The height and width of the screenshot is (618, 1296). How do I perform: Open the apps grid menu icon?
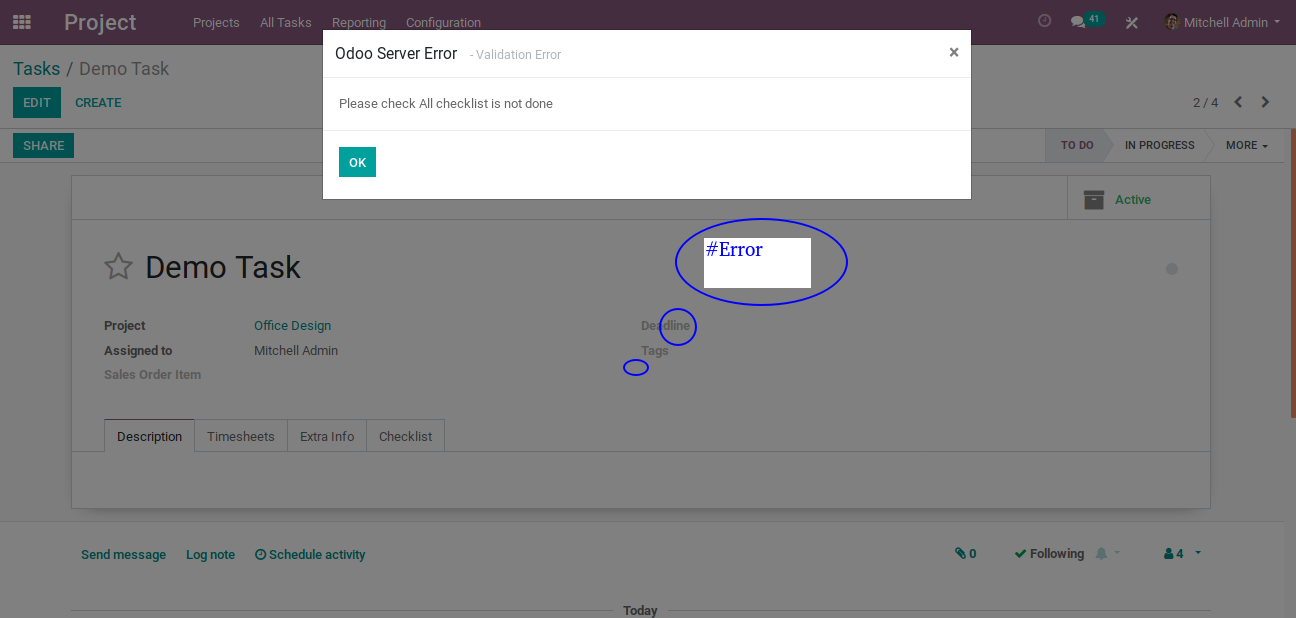(x=22, y=22)
